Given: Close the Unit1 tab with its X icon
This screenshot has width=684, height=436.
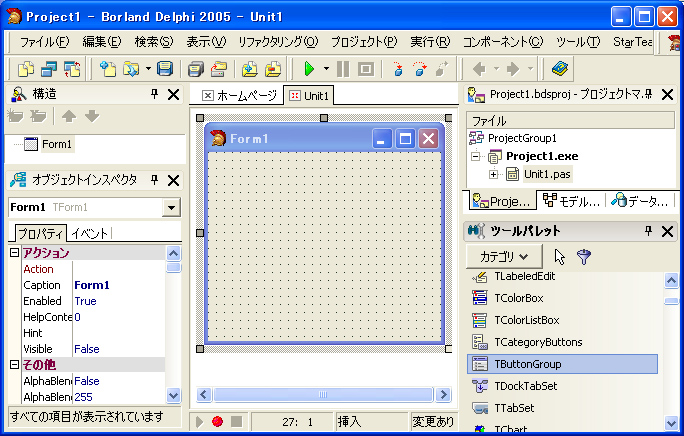Looking at the screenshot, I should coord(295,96).
